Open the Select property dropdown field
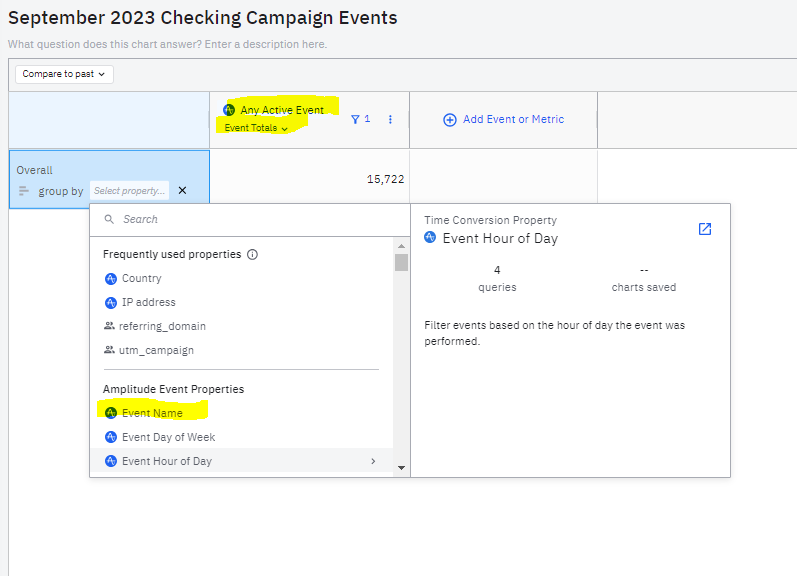This screenshot has height=576, width=797. coord(129,191)
